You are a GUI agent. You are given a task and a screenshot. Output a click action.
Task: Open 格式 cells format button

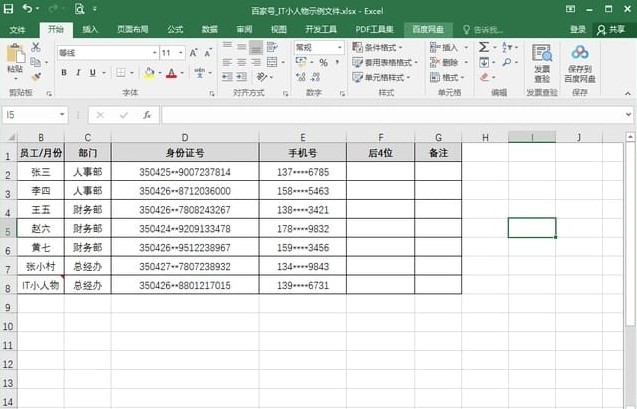447,77
